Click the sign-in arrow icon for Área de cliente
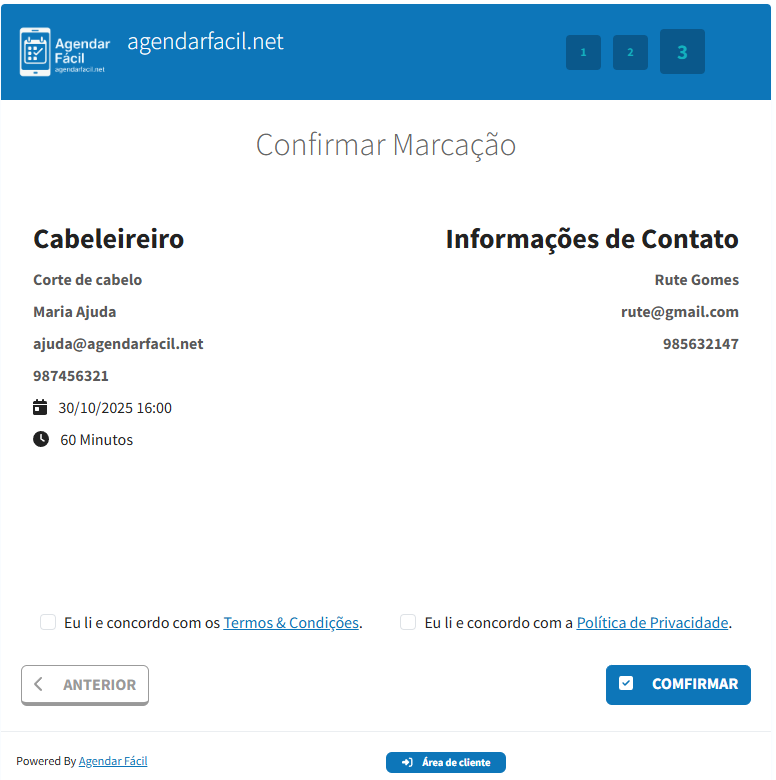776x780 pixels. tap(407, 762)
